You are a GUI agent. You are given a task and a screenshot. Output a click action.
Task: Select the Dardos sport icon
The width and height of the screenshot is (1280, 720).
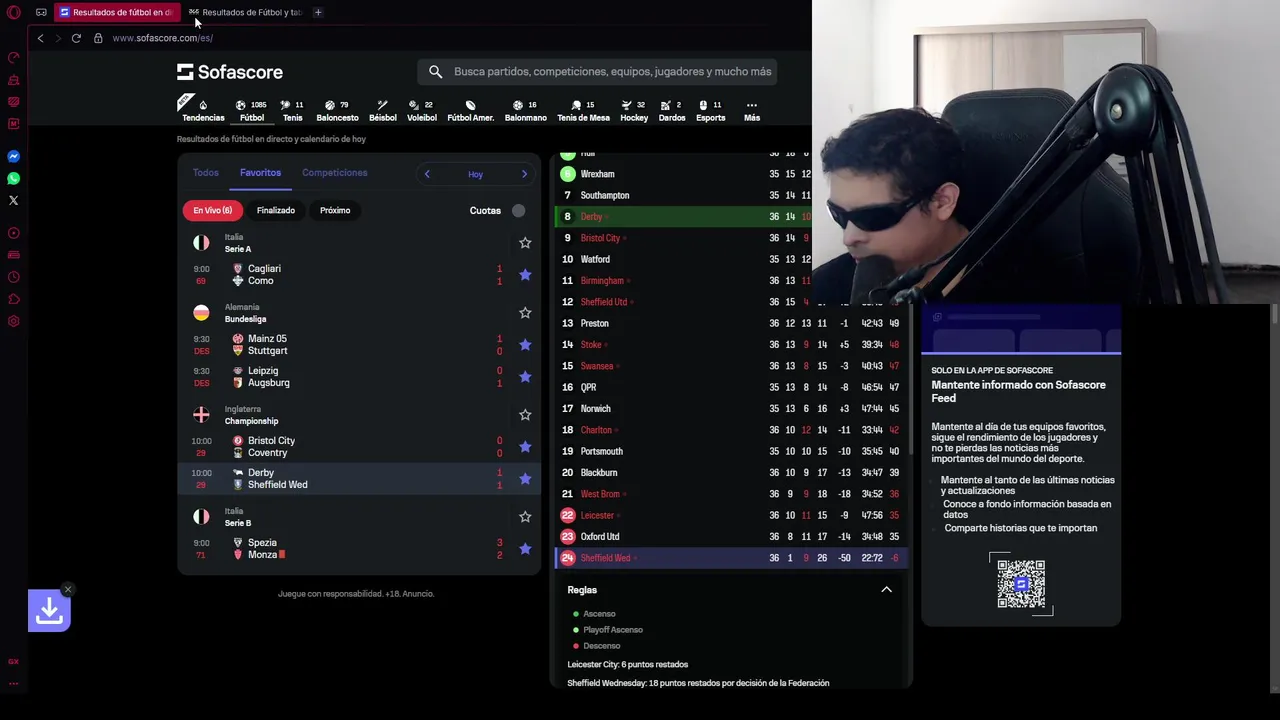tap(672, 110)
